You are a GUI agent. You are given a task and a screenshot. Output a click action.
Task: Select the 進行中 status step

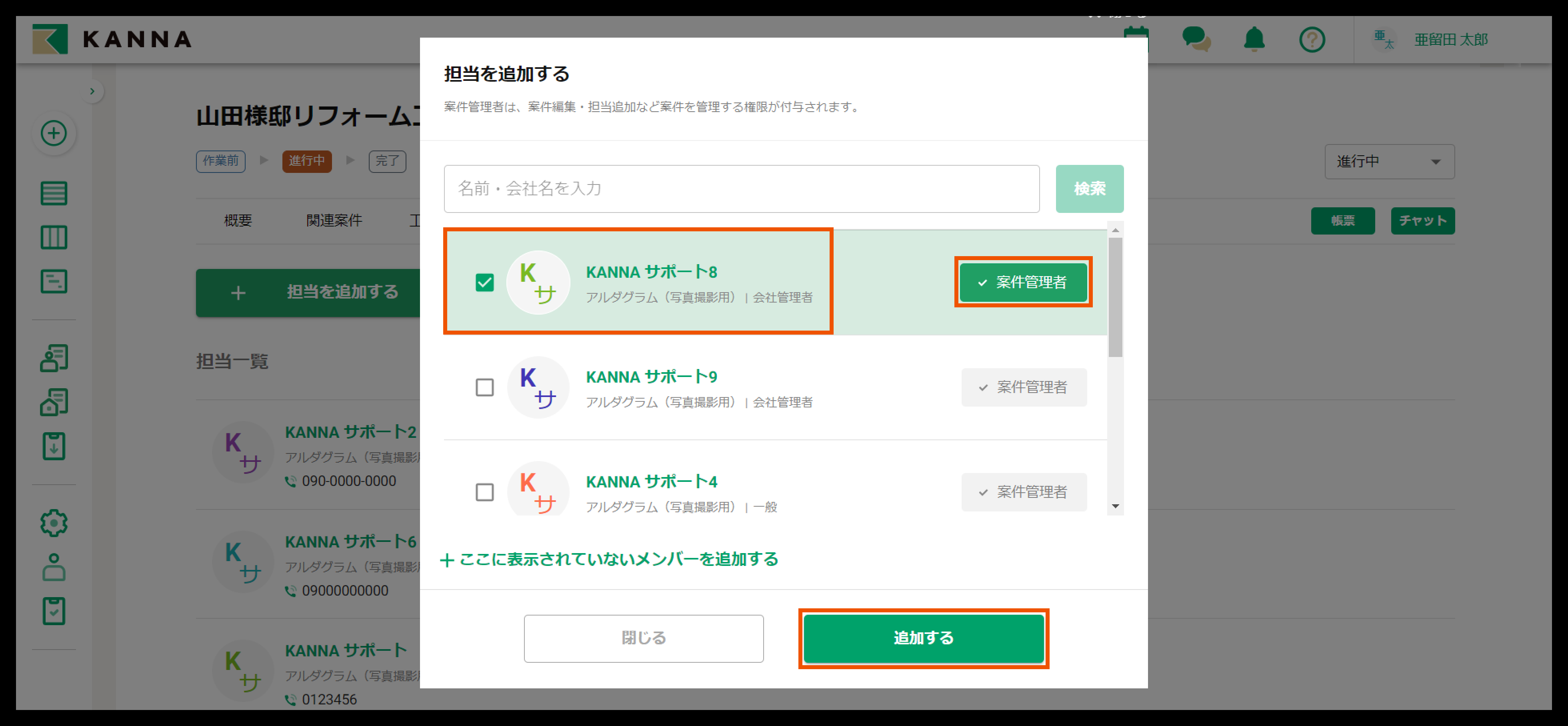point(307,161)
